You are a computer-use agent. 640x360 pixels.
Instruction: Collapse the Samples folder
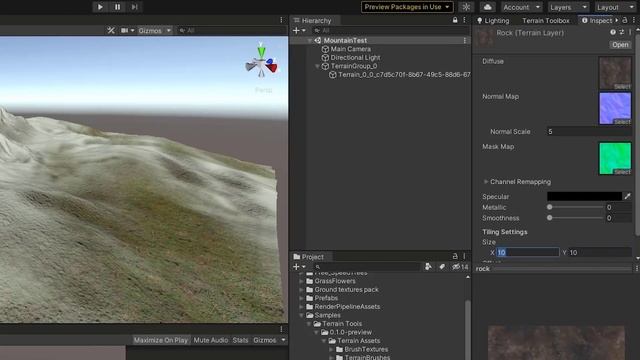[x=301, y=316]
